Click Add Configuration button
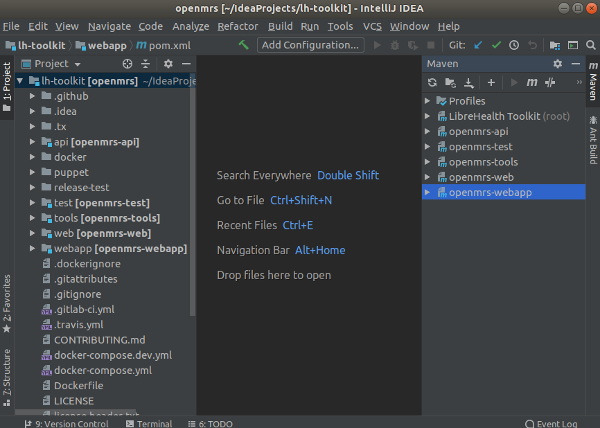This screenshot has height=428, width=600. (x=310, y=45)
